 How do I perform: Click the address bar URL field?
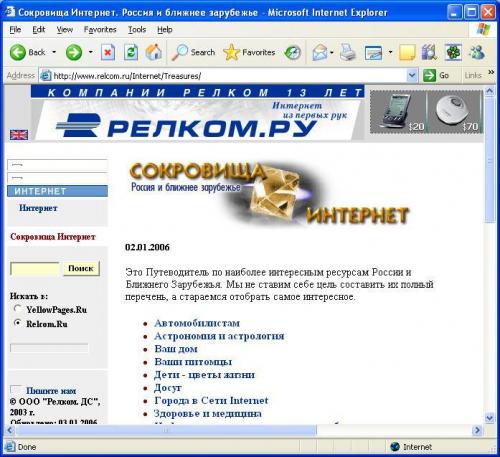(x=223, y=76)
